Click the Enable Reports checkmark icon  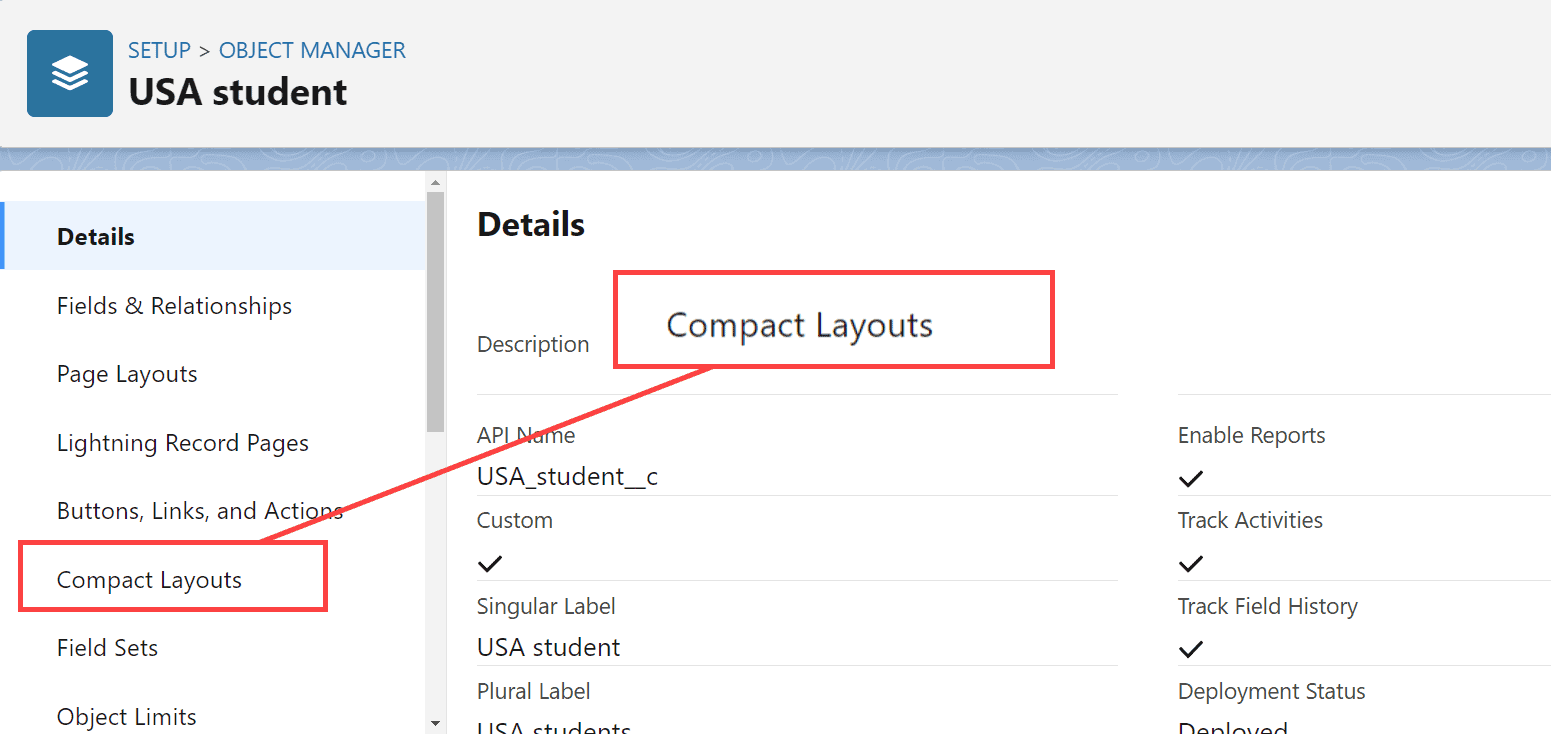click(x=1191, y=478)
